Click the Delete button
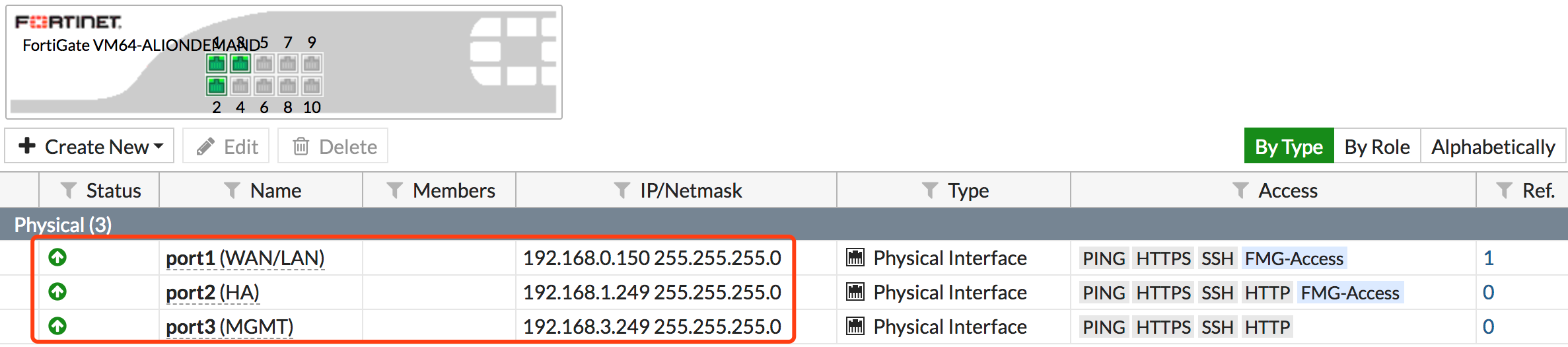This screenshot has height=347, width=1568. pos(334,146)
